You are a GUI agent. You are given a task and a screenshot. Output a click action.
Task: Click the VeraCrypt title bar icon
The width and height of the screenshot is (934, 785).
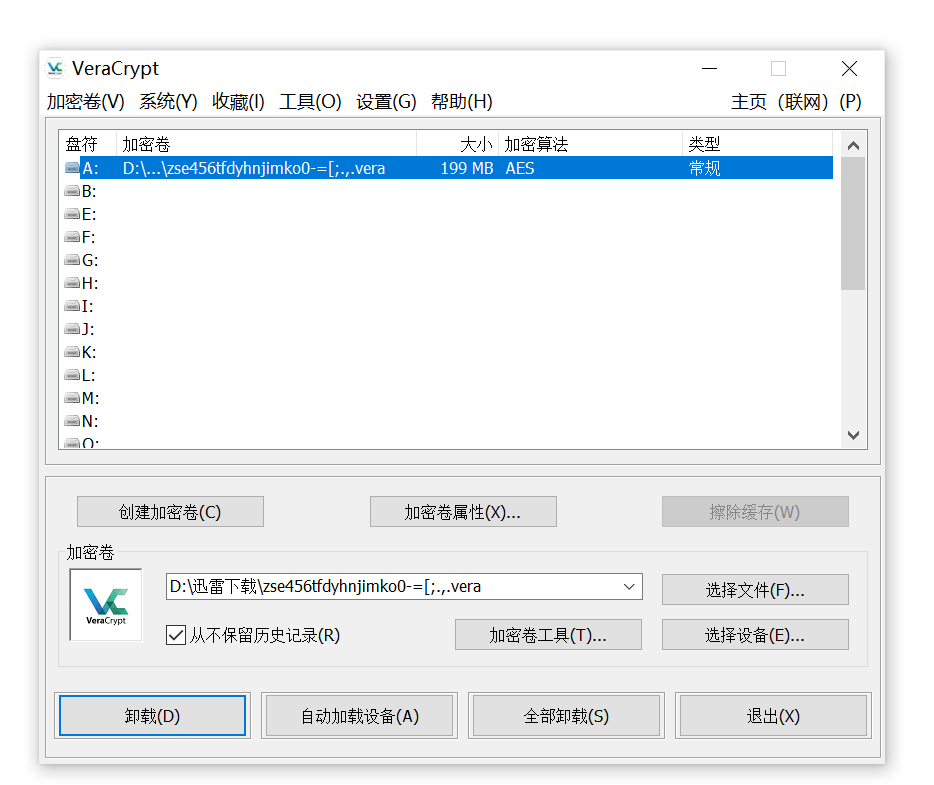pyautogui.click(x=55, y=68)
